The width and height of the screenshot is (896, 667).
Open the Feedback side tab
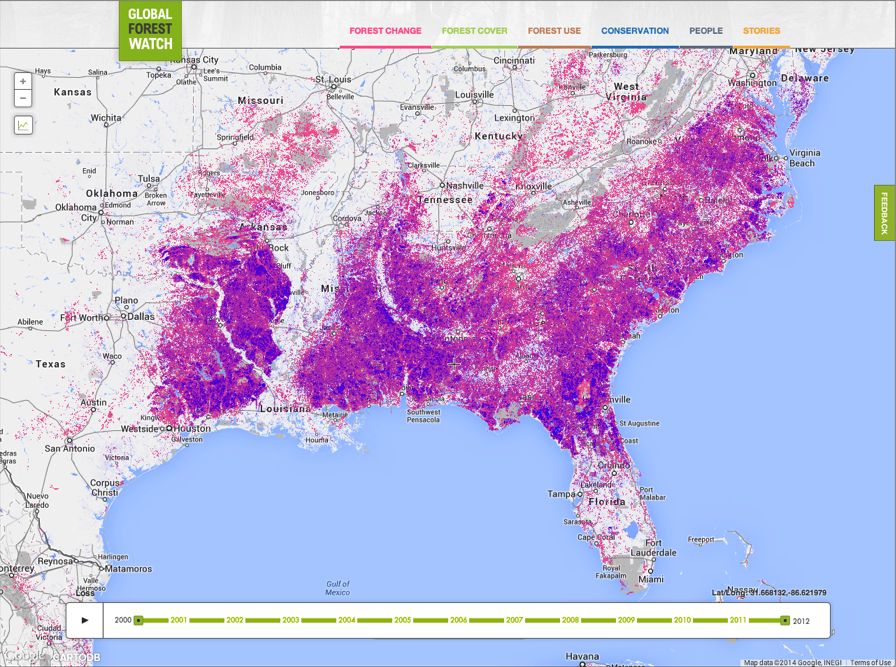[x=885, y=213]
